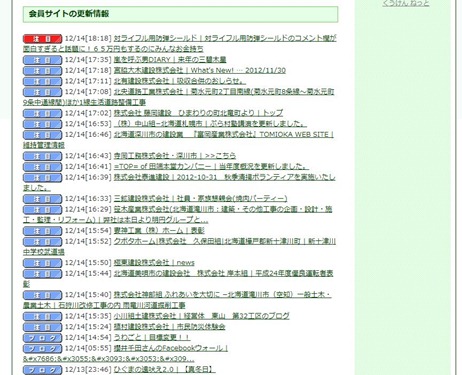Click the timestamp 12/14[18:18]
The image size is (462, 375).
click(x=88, y=38)
